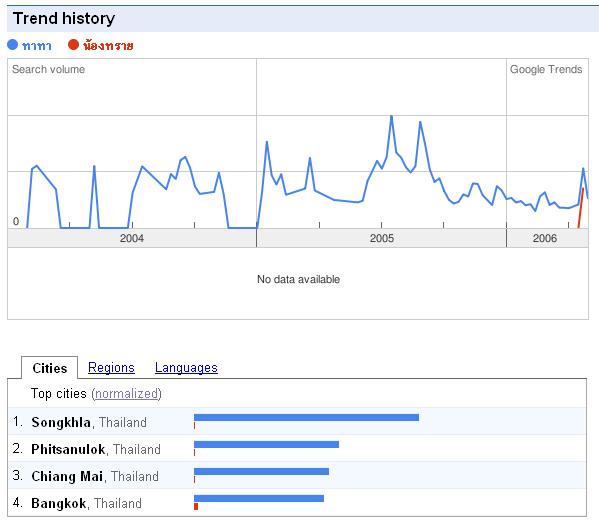This screenshot has height=528, width=599.
Task: Click the blue bar for Phitsanulok
Action: (x=266, y=444)
